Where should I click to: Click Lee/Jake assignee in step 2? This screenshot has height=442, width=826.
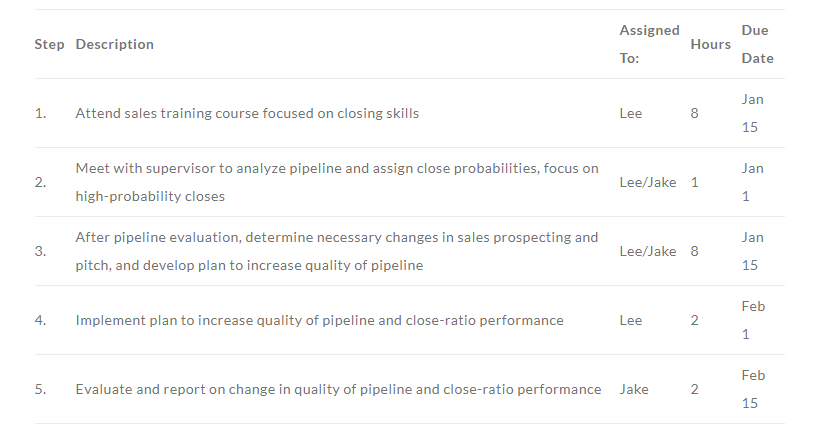pyautogui.click(x=647, y=182)
